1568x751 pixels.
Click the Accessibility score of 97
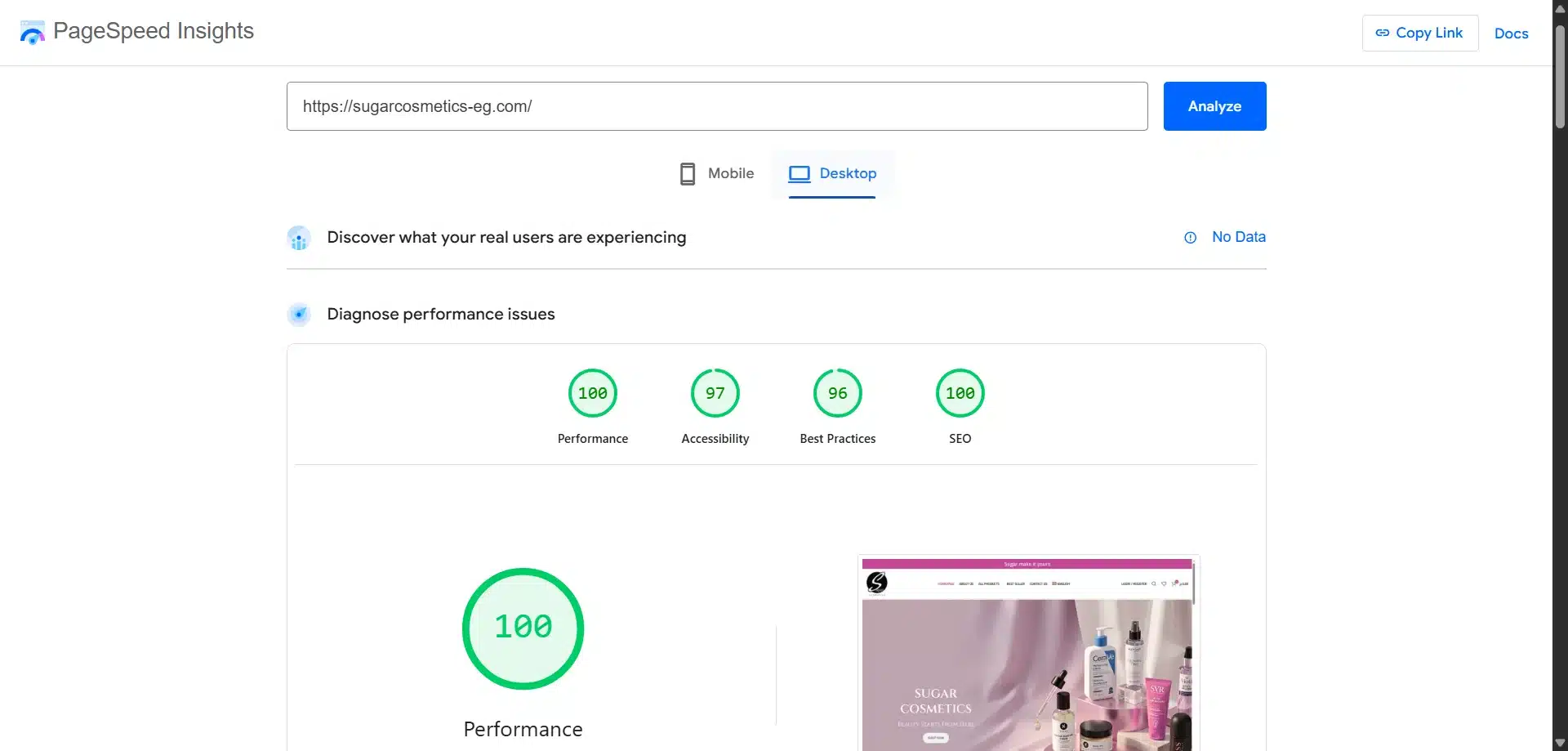point(715,392)
